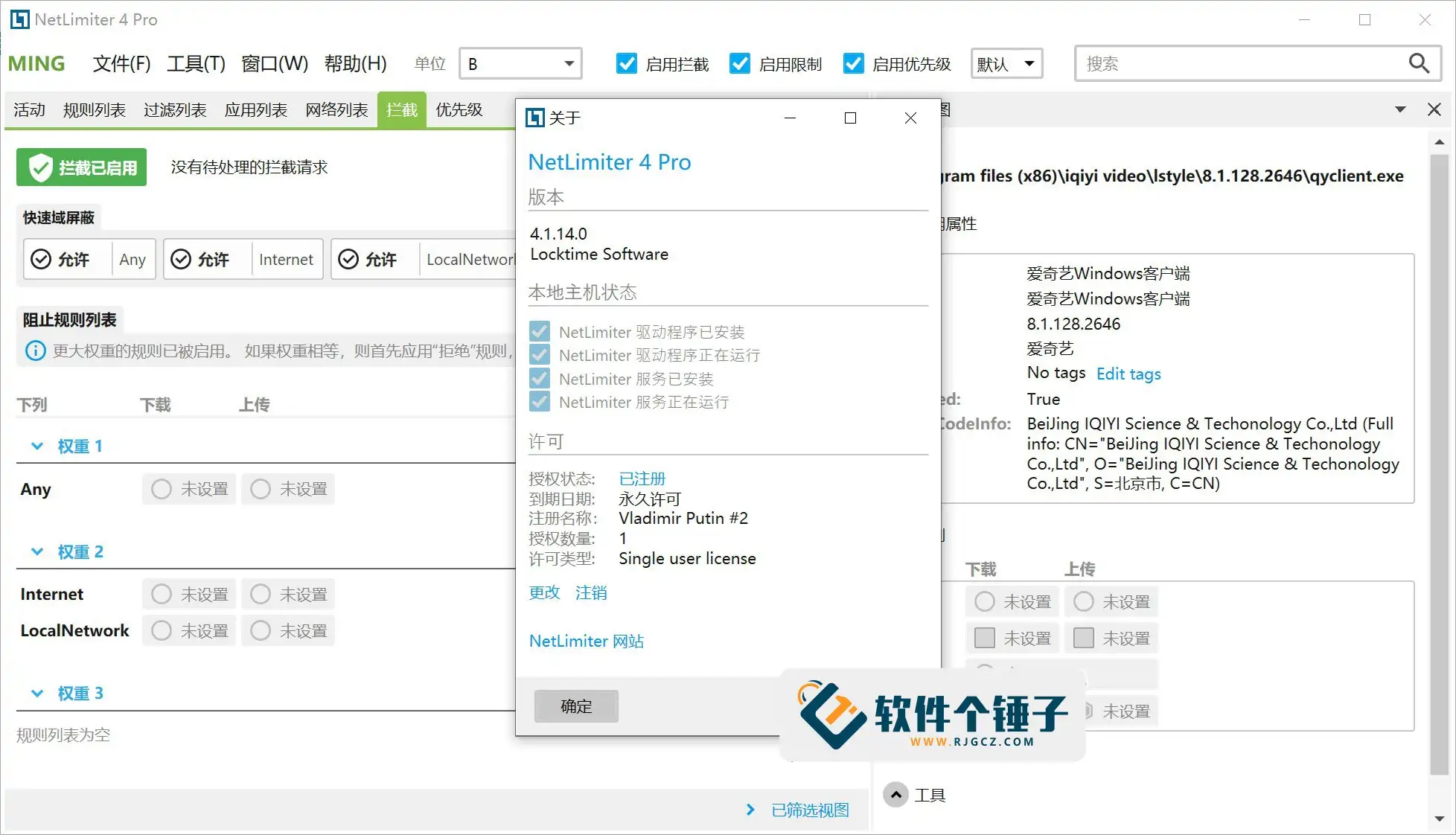Click scrollbar down arrow in right panel
The width and height of the screenshot is (1456, 835).
[1439, 819]
